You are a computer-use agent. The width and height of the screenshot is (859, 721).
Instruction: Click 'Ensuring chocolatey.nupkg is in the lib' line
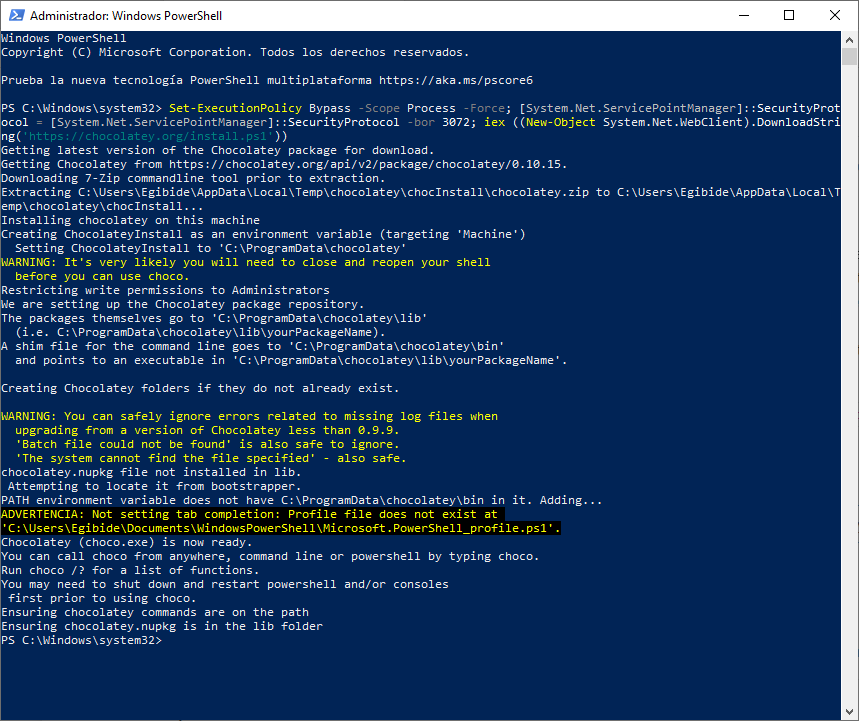pyautogui.click(x=162, y=626)
